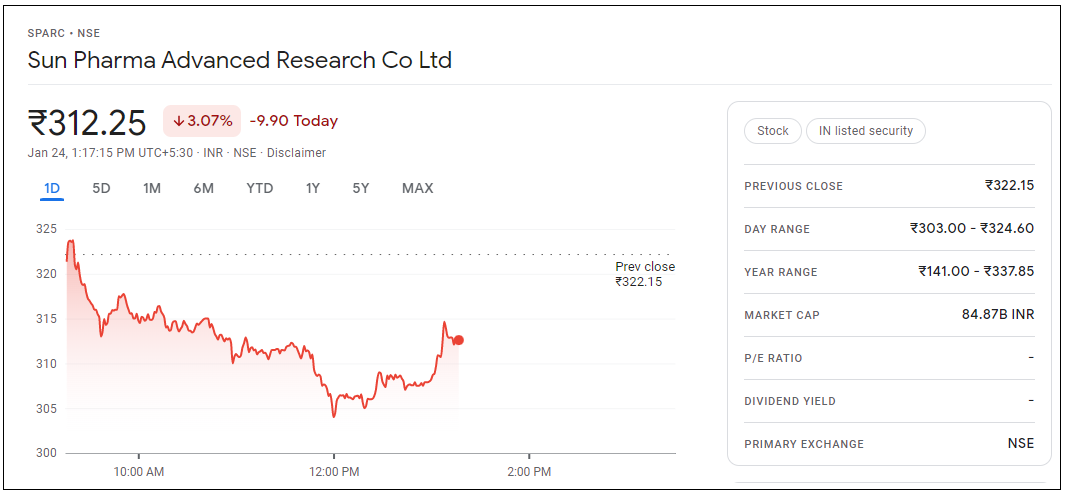
Task: Click the PREVIOUS CLOSE label
Action: (793, 186)
